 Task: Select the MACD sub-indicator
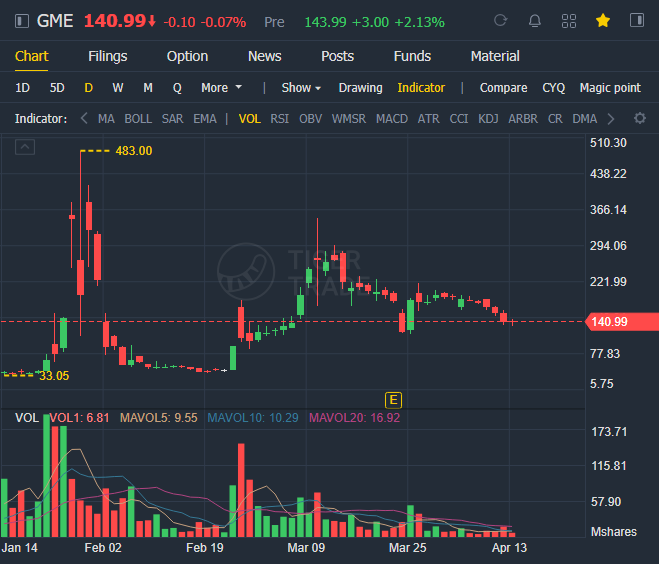click(392, 119)
